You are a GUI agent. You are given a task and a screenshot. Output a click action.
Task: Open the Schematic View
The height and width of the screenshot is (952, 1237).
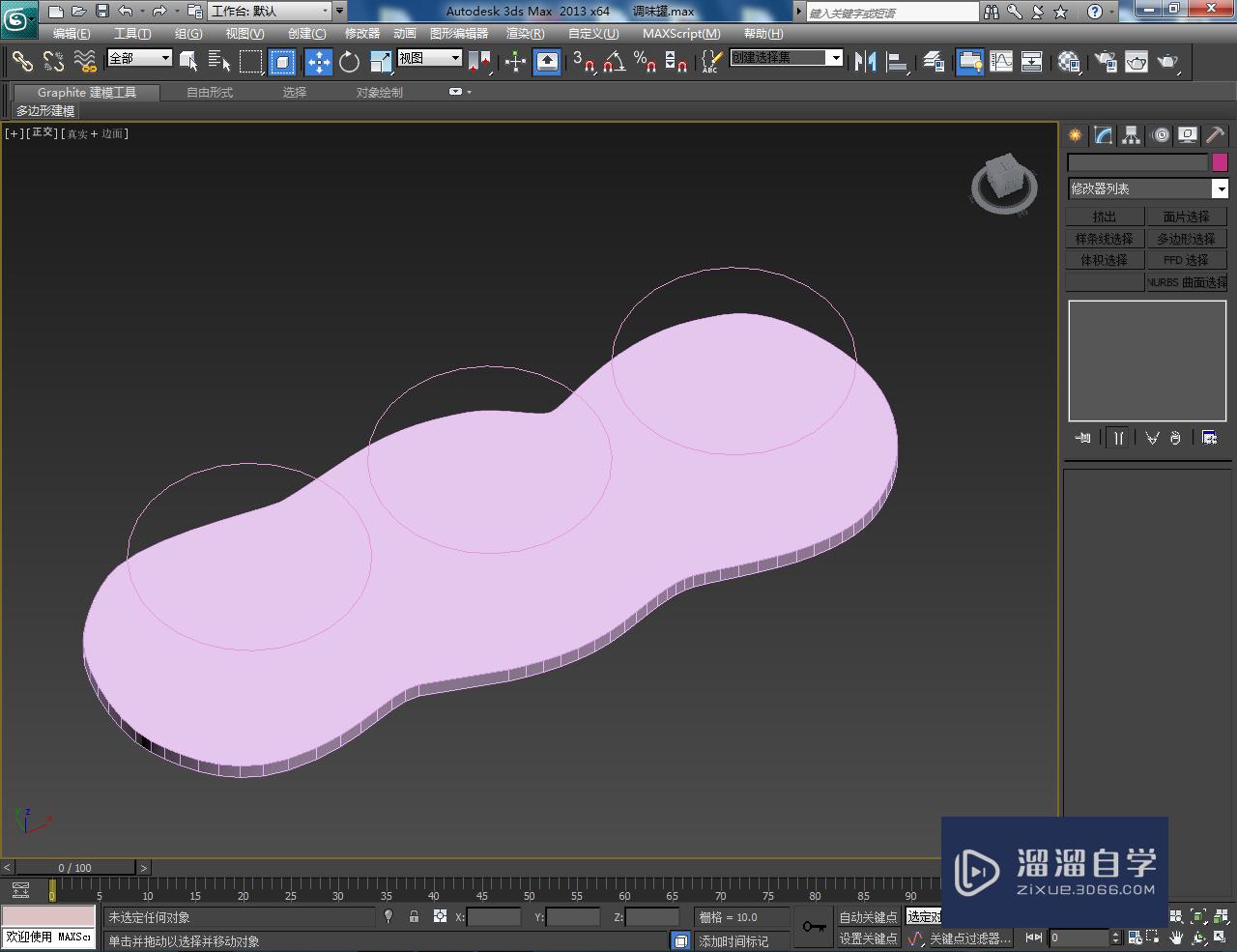click(1032, 62)
